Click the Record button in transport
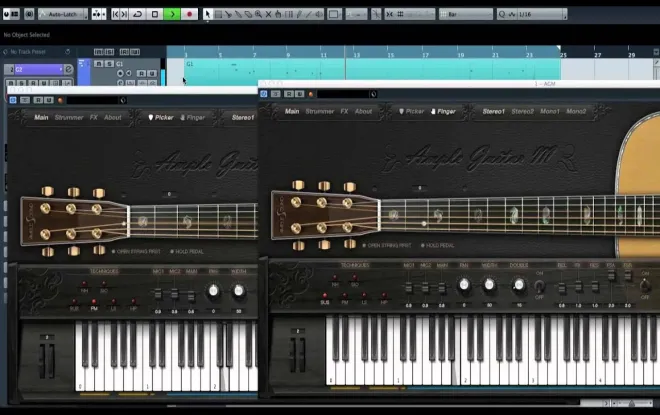This screenshot has height=415, width=660. tap(189, 14)
